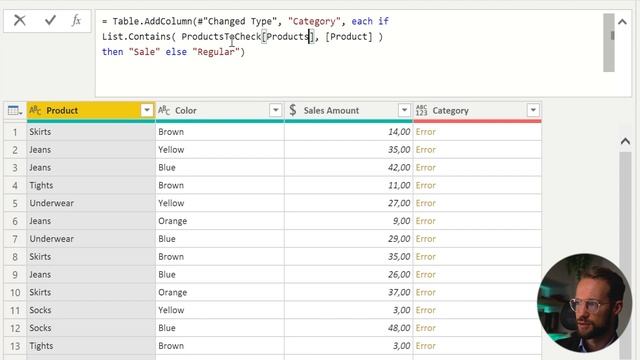Click Error in row 5 Category
This screenshot has width=640, height=360.
coord(426,203)
